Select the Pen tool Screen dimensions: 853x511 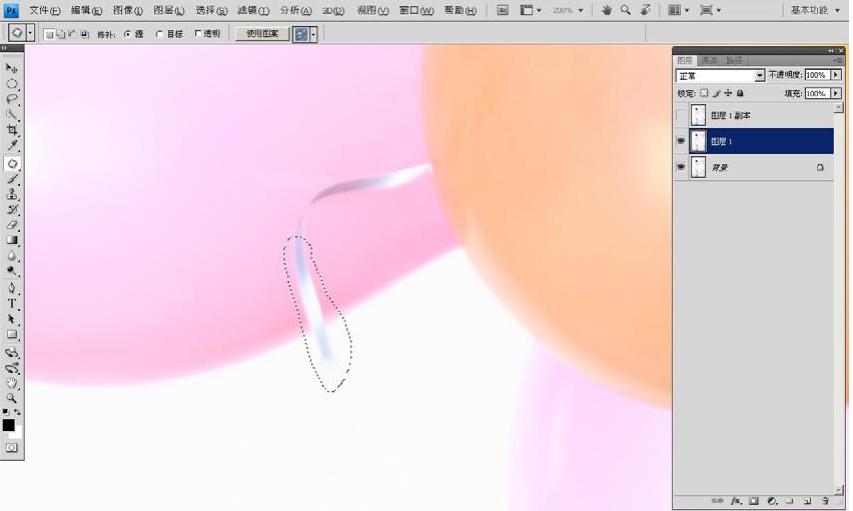(11, 288)
